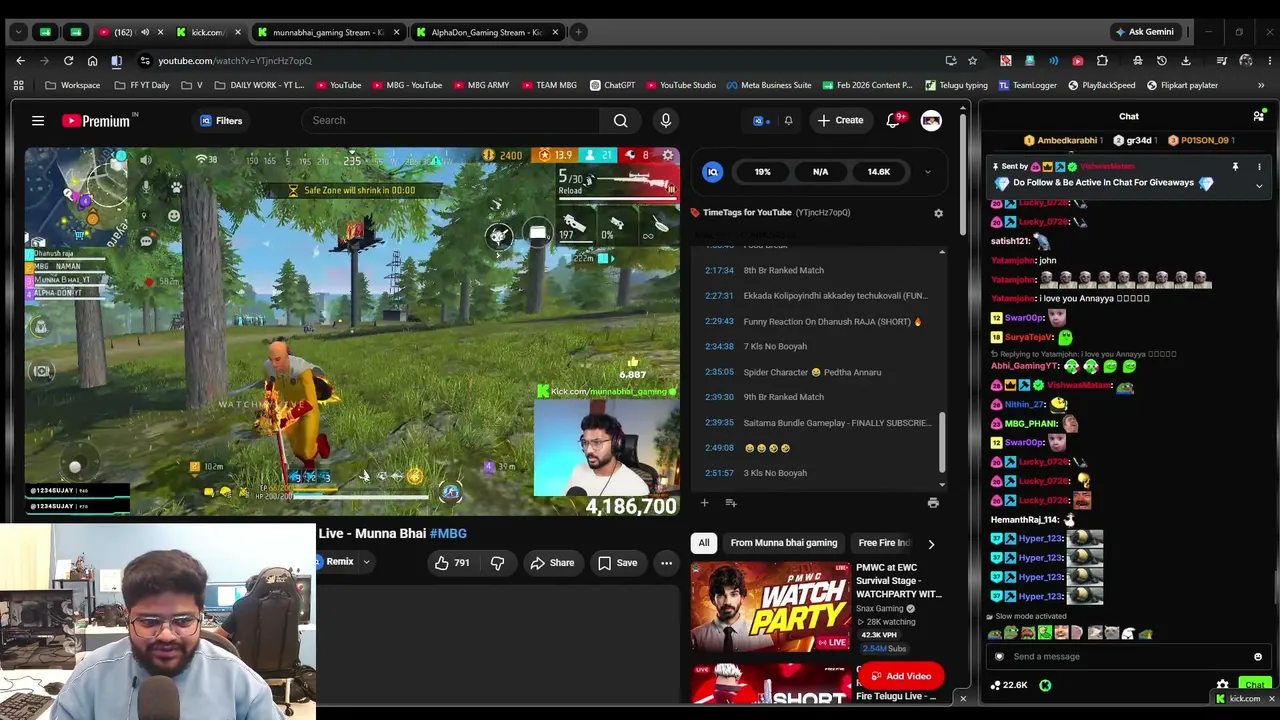Click the TimeTags add-to-list icon
Screen dimensions: 1280x720
(731, 503)
